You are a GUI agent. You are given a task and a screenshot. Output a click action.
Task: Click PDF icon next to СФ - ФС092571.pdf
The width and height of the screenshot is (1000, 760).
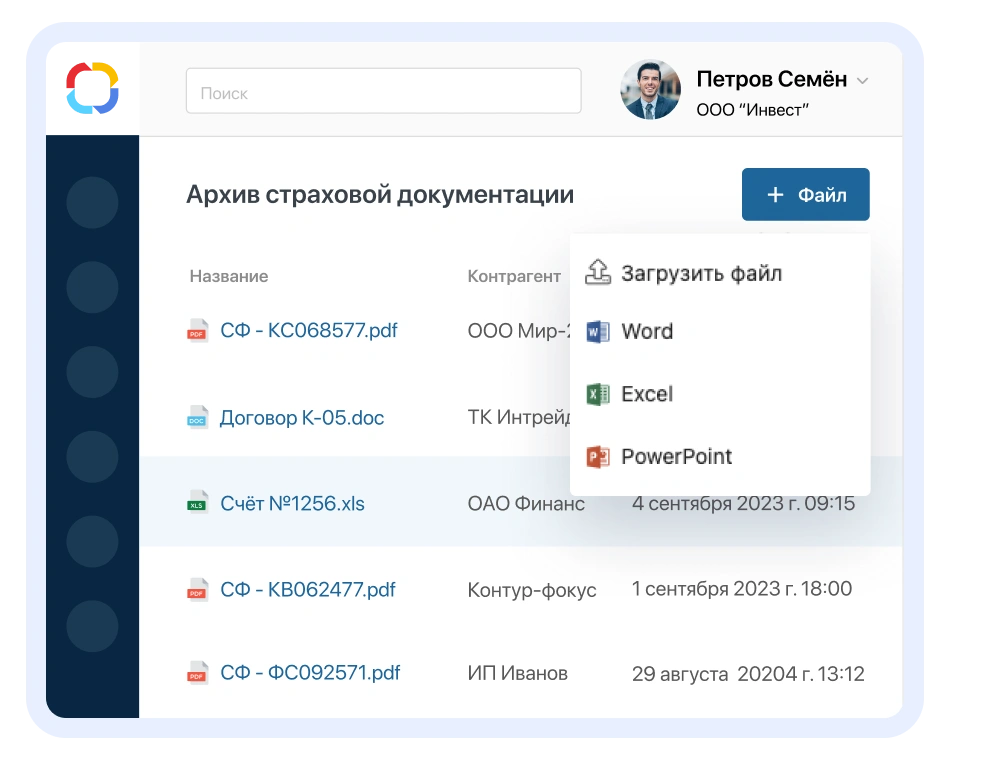(x=197, y=673)
